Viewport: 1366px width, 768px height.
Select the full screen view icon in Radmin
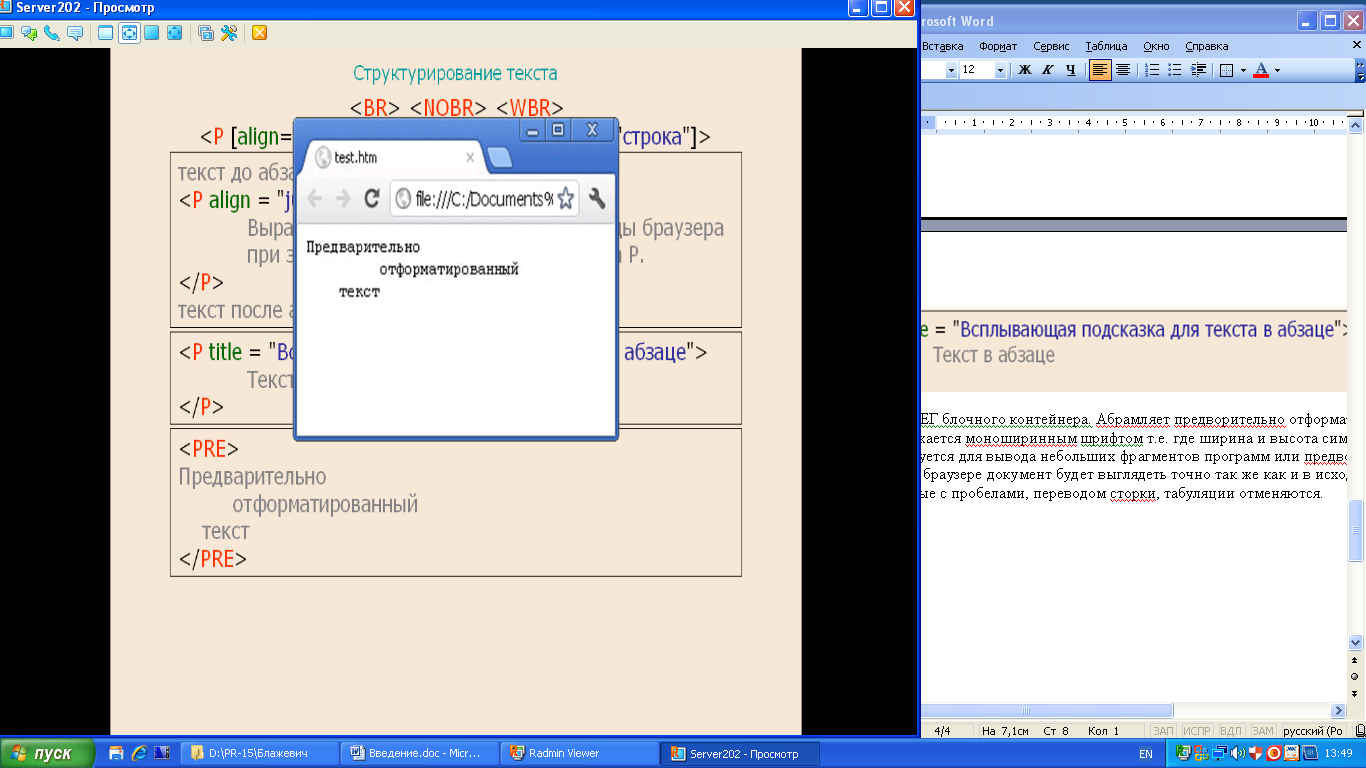point(152,33)
